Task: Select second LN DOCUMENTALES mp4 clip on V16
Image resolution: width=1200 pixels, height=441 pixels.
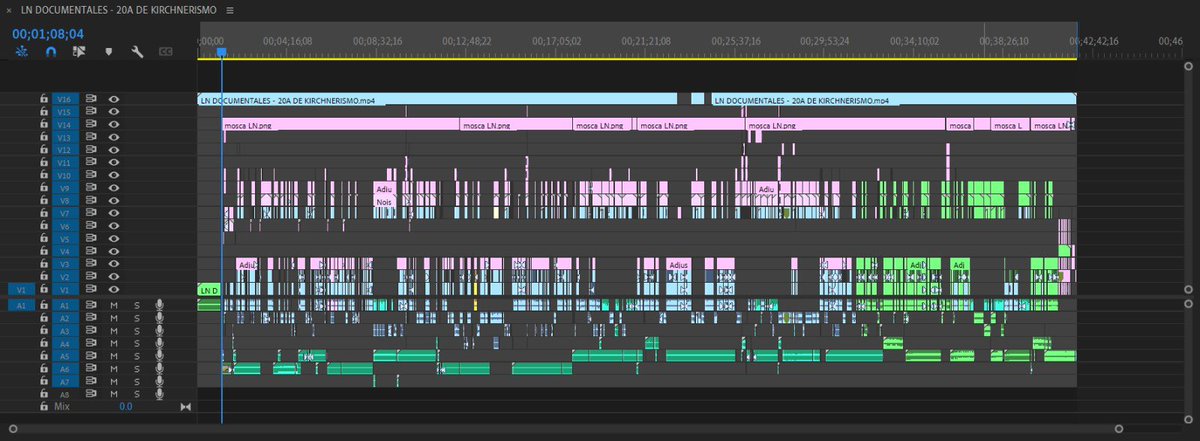Action: (894, 99)
